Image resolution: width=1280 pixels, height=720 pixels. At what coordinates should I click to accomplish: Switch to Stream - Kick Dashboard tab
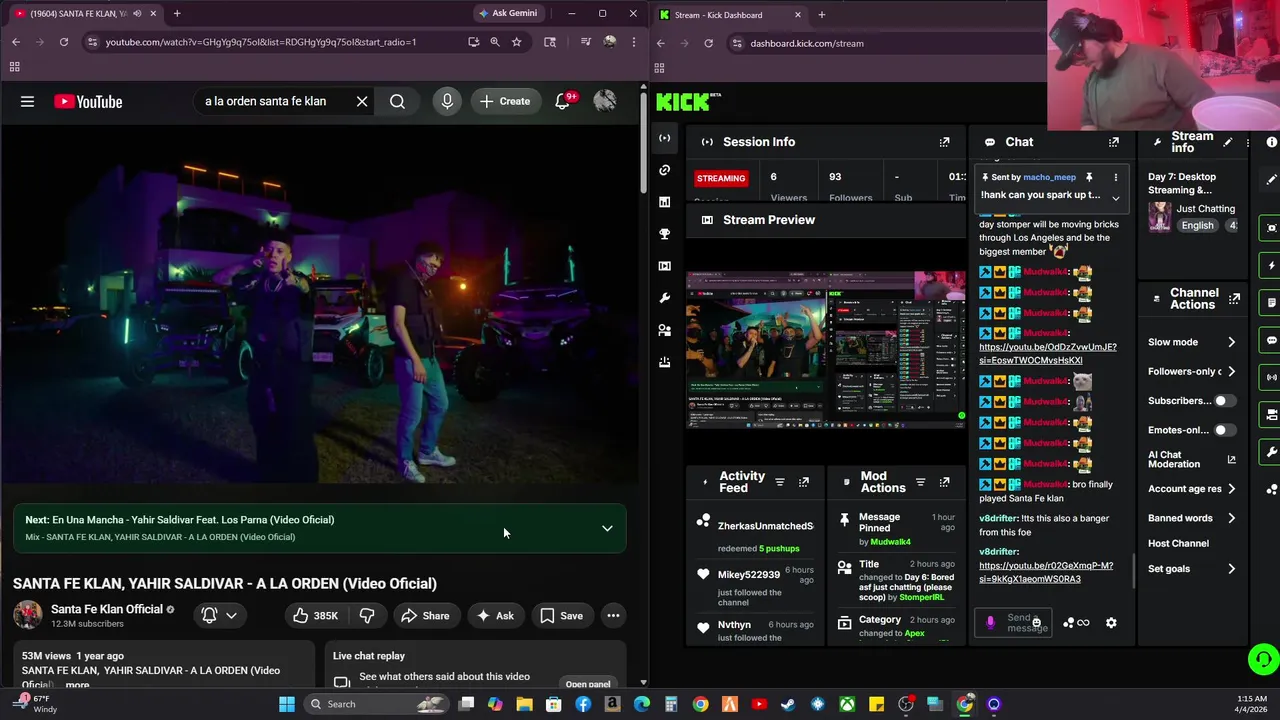pos(730,15)
